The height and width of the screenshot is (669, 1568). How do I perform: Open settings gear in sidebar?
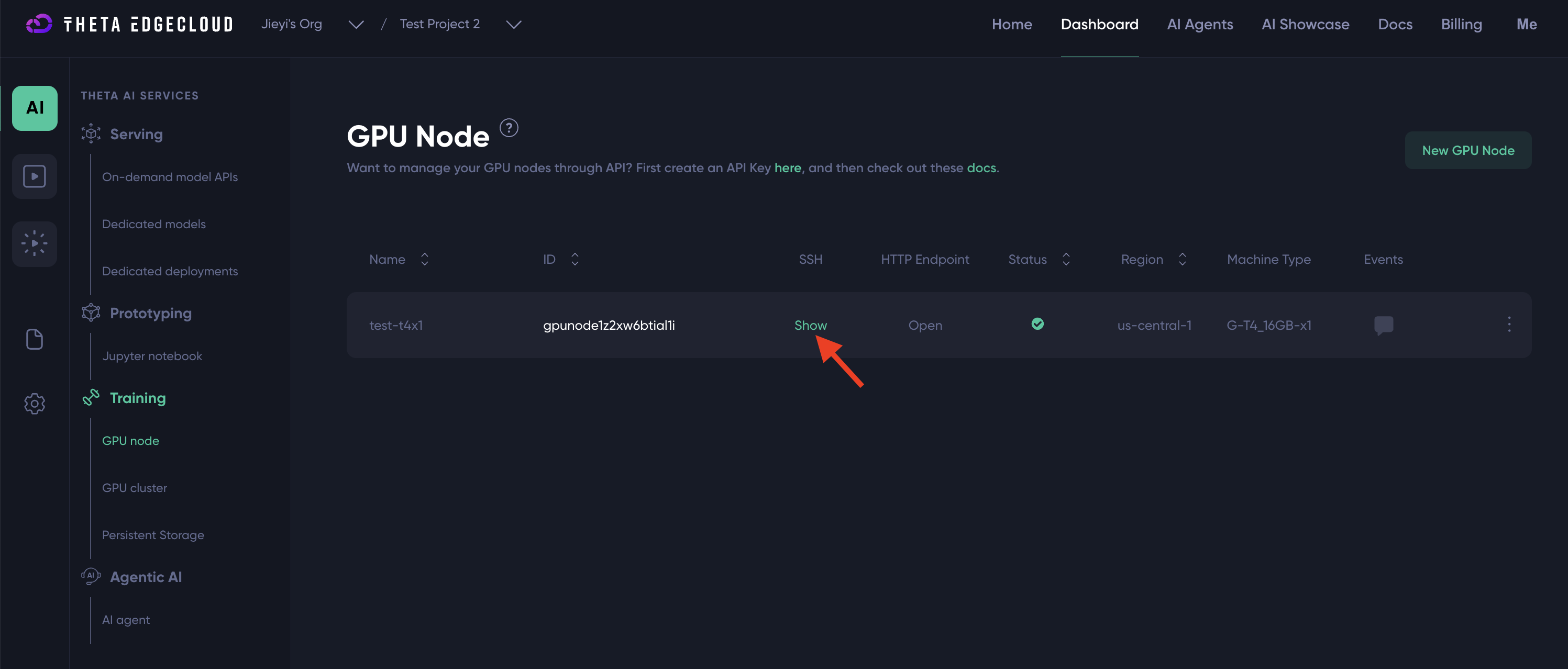[35, 403]
